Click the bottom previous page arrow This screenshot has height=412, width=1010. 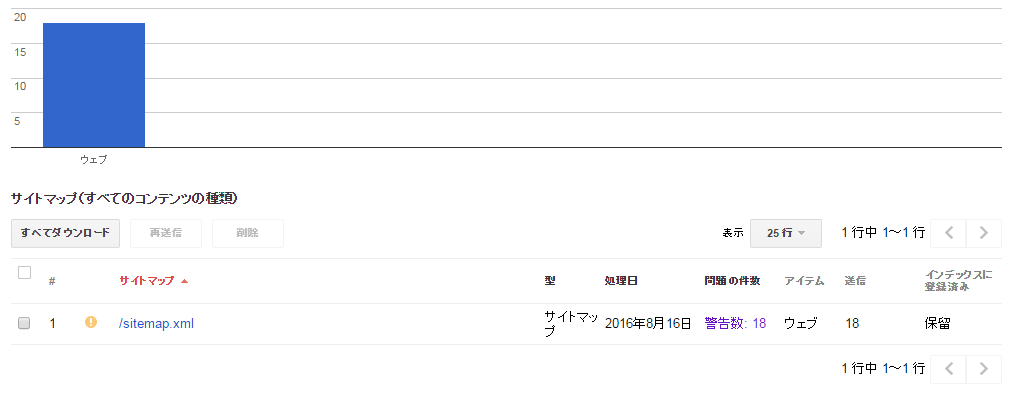(x=948, y=369)
